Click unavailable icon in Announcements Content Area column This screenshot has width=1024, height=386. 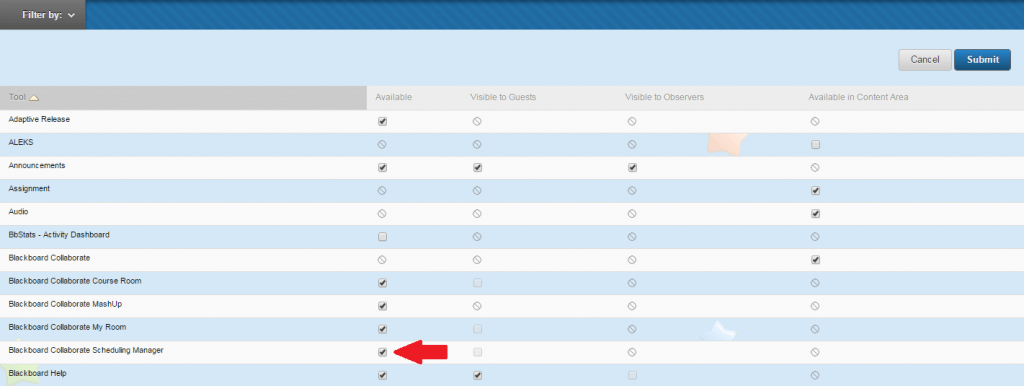[x=815, y=167]
